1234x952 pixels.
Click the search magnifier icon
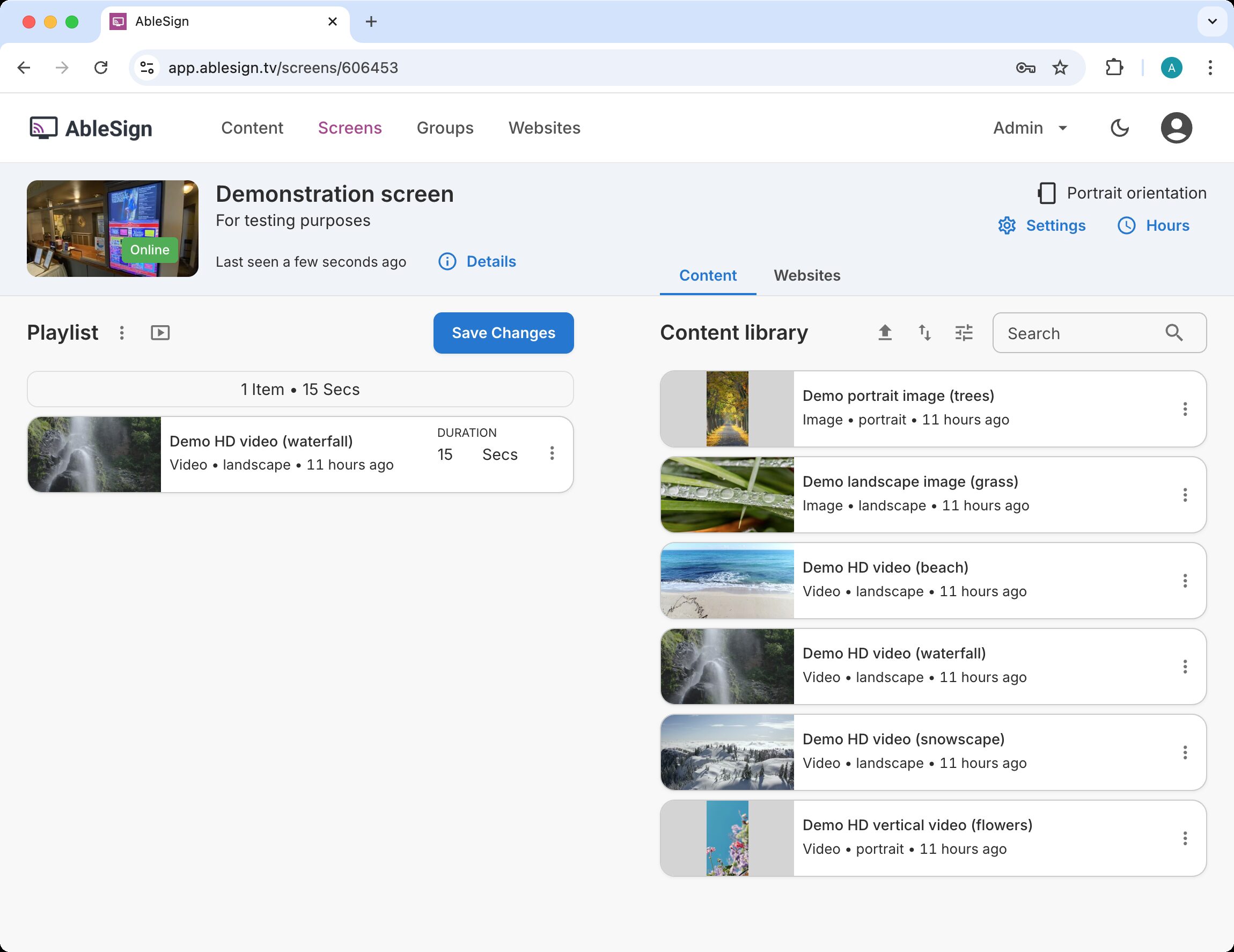[x=1173, y=333]
